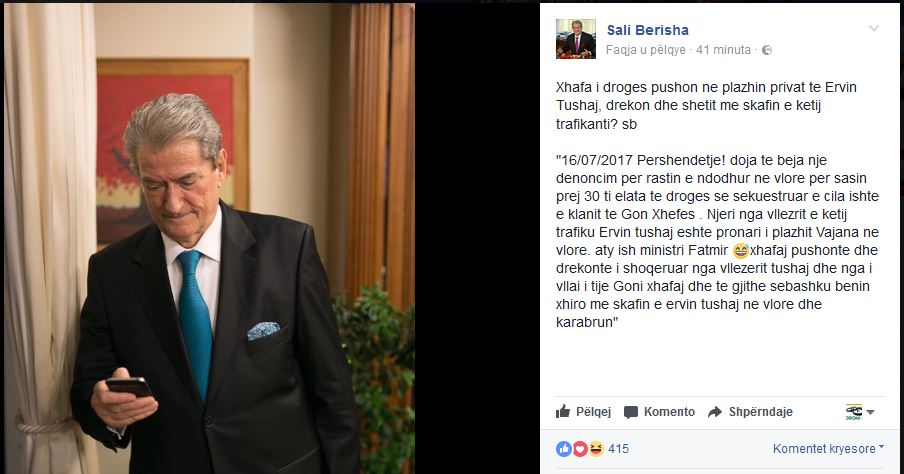
Task: Click the caption starting Xhafa i droges
Action: pos(706,106)
